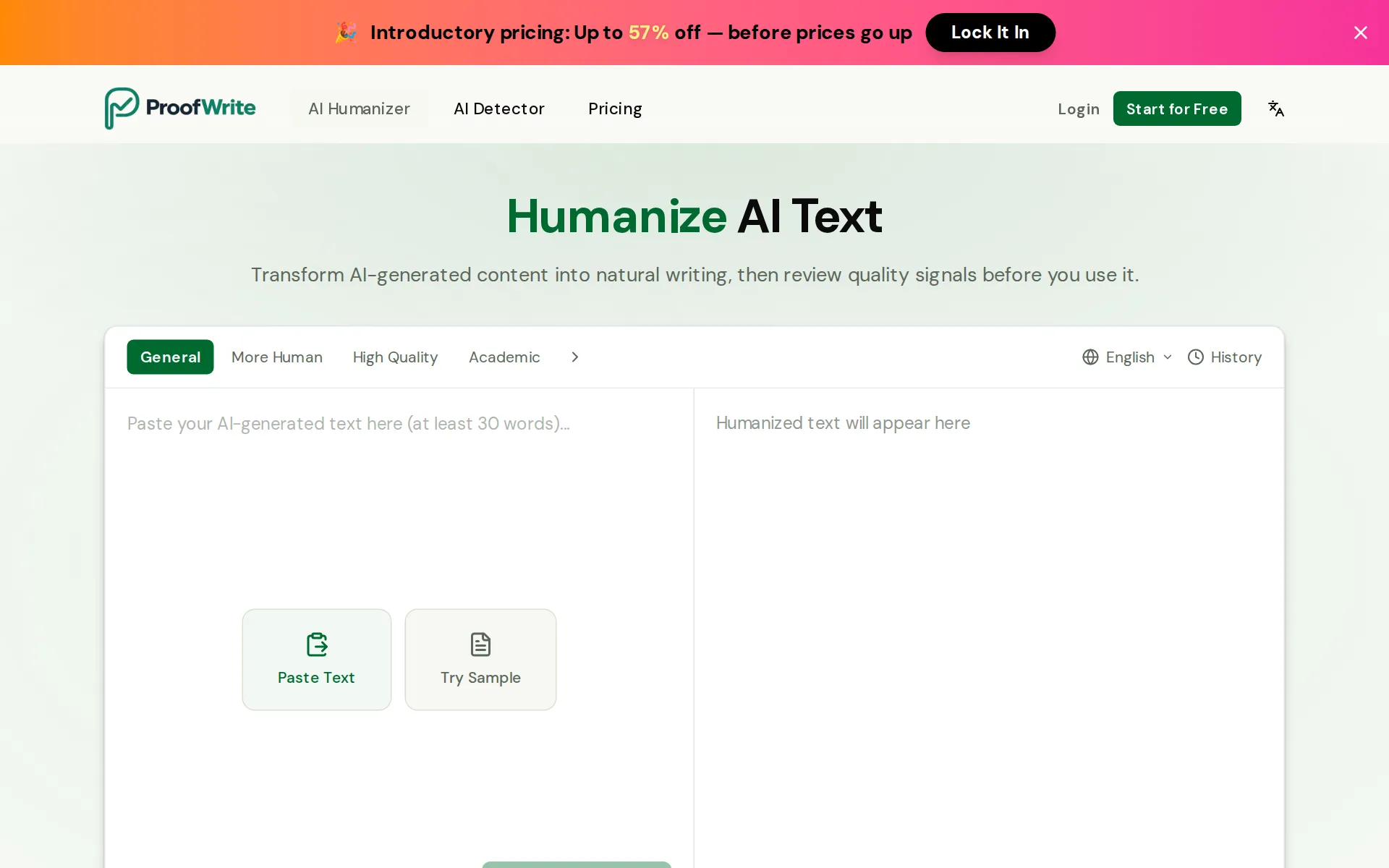Click Start for Free button
The image size is (1389, 868).
[1177, 109]
